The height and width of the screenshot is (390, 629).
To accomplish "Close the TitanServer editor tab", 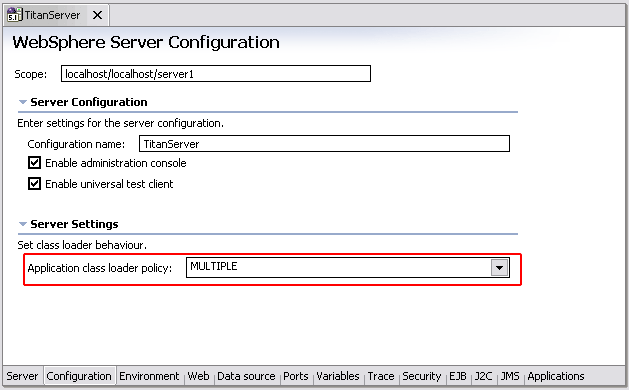I will click(x=97, y=15).
